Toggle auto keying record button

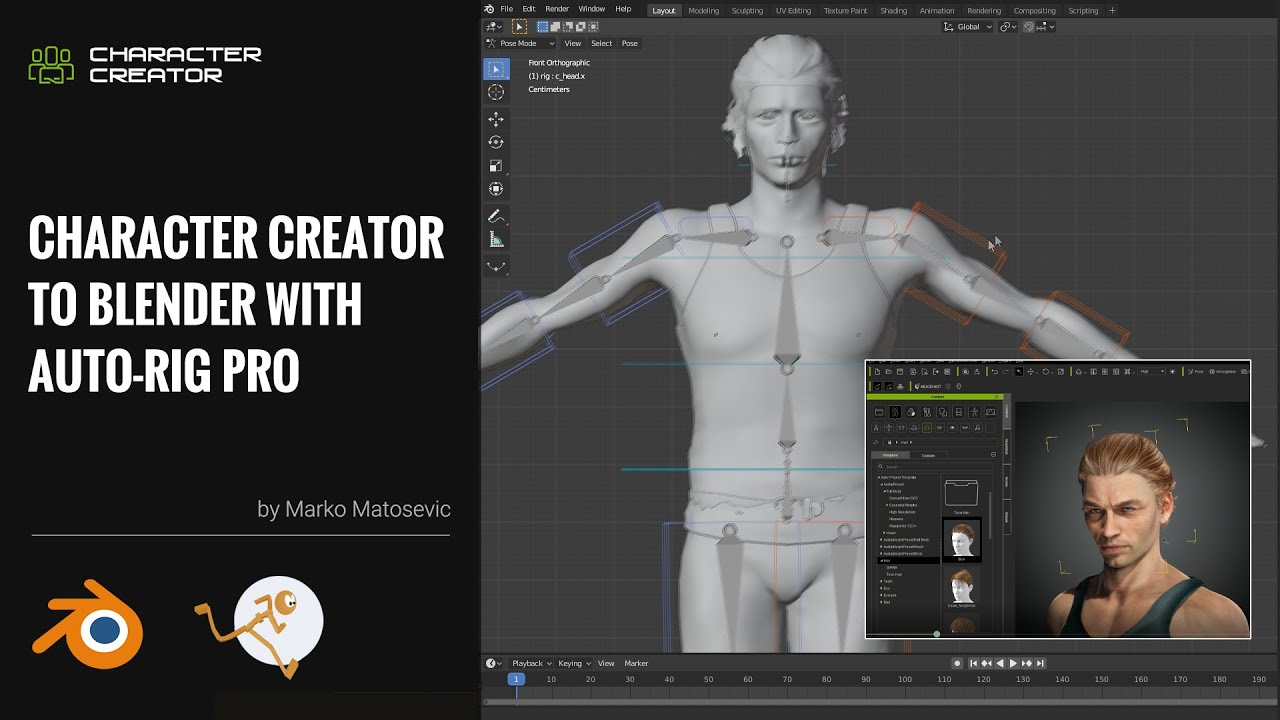click(957, 663)
